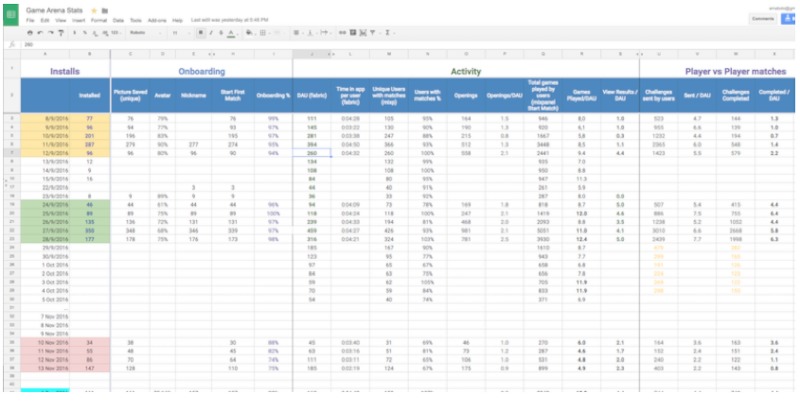Viewport: 800px width, 410px height.
Task: Open the 123 number format dropdown
Action: (x=116, y=33)
